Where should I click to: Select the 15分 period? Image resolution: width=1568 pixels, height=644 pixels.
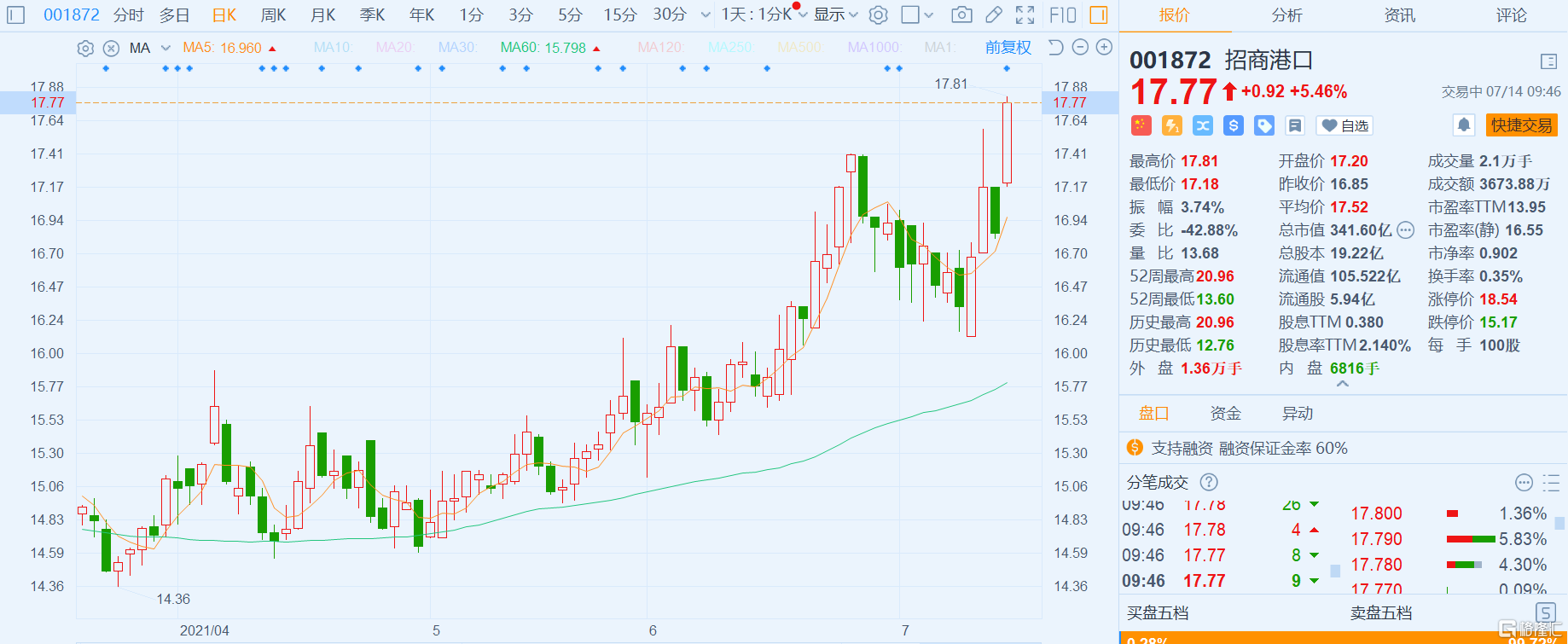(620, 15)
